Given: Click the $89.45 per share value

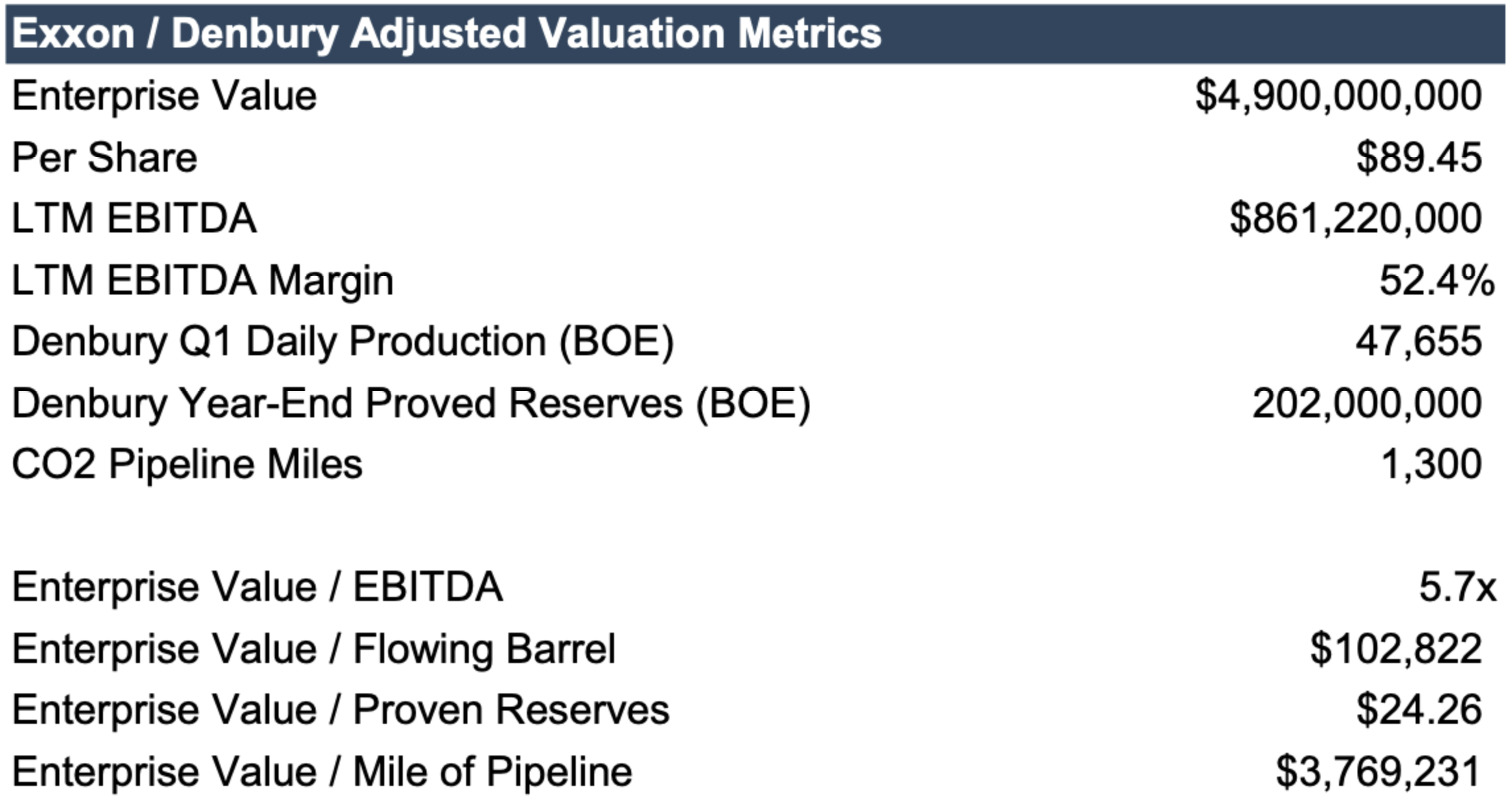Looking at the screenshot, I should (x=1419, y=157).
